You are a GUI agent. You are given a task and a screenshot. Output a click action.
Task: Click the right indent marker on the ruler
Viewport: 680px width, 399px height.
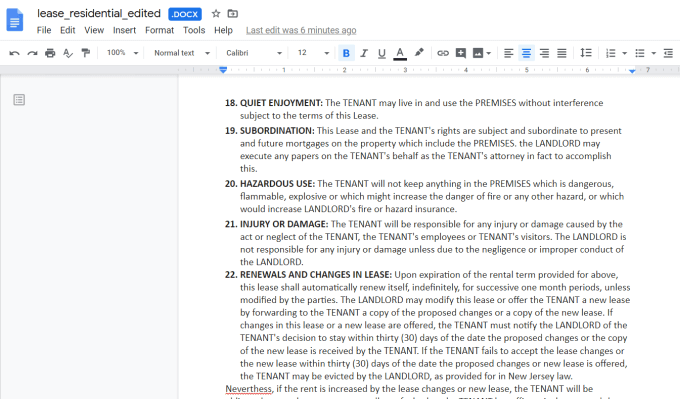632,71
